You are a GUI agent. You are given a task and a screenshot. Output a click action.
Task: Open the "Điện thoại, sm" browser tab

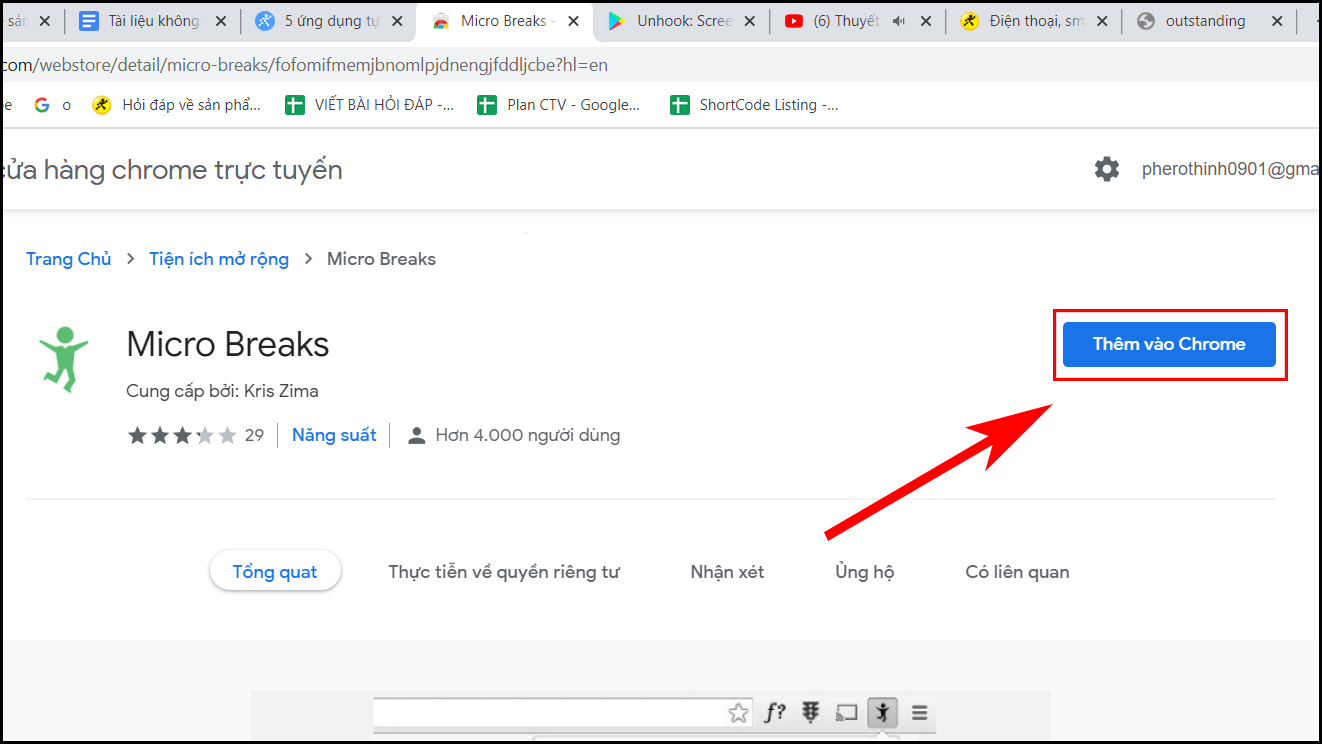1032,21
